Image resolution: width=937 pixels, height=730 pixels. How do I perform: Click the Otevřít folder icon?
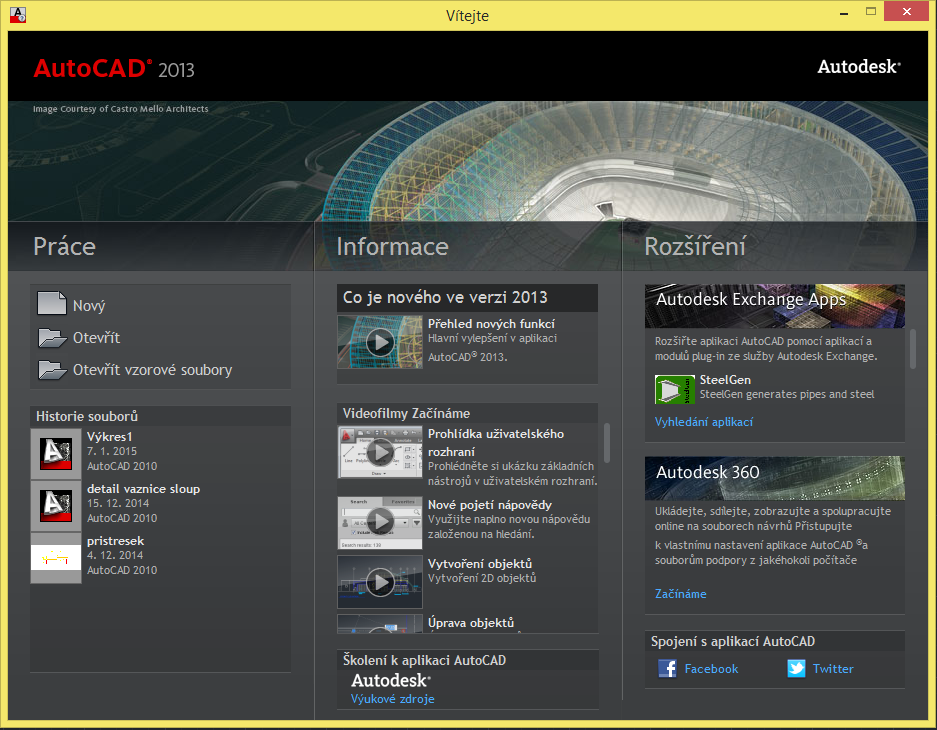(52, 338)
